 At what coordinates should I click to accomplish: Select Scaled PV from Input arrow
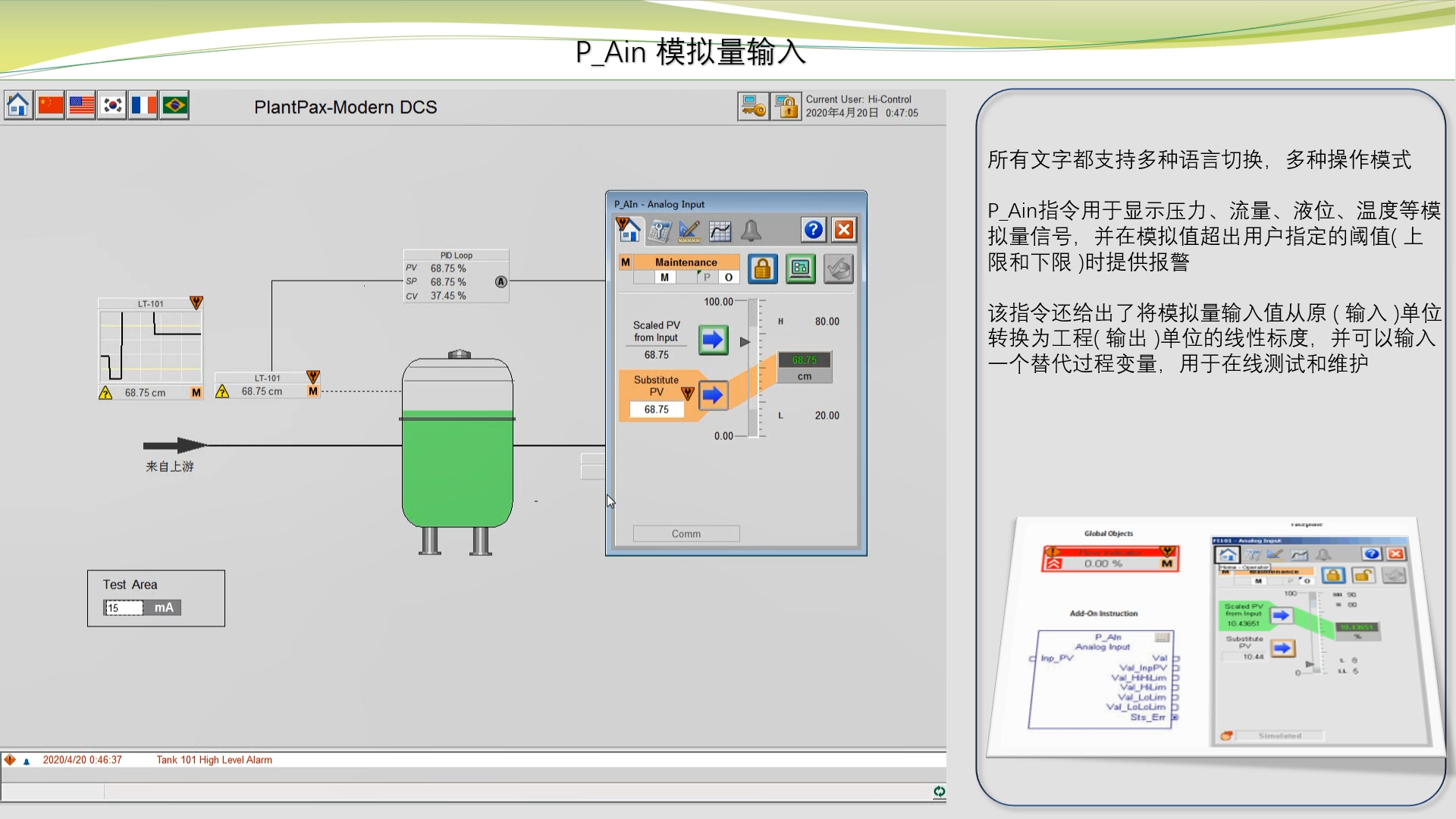713,340
